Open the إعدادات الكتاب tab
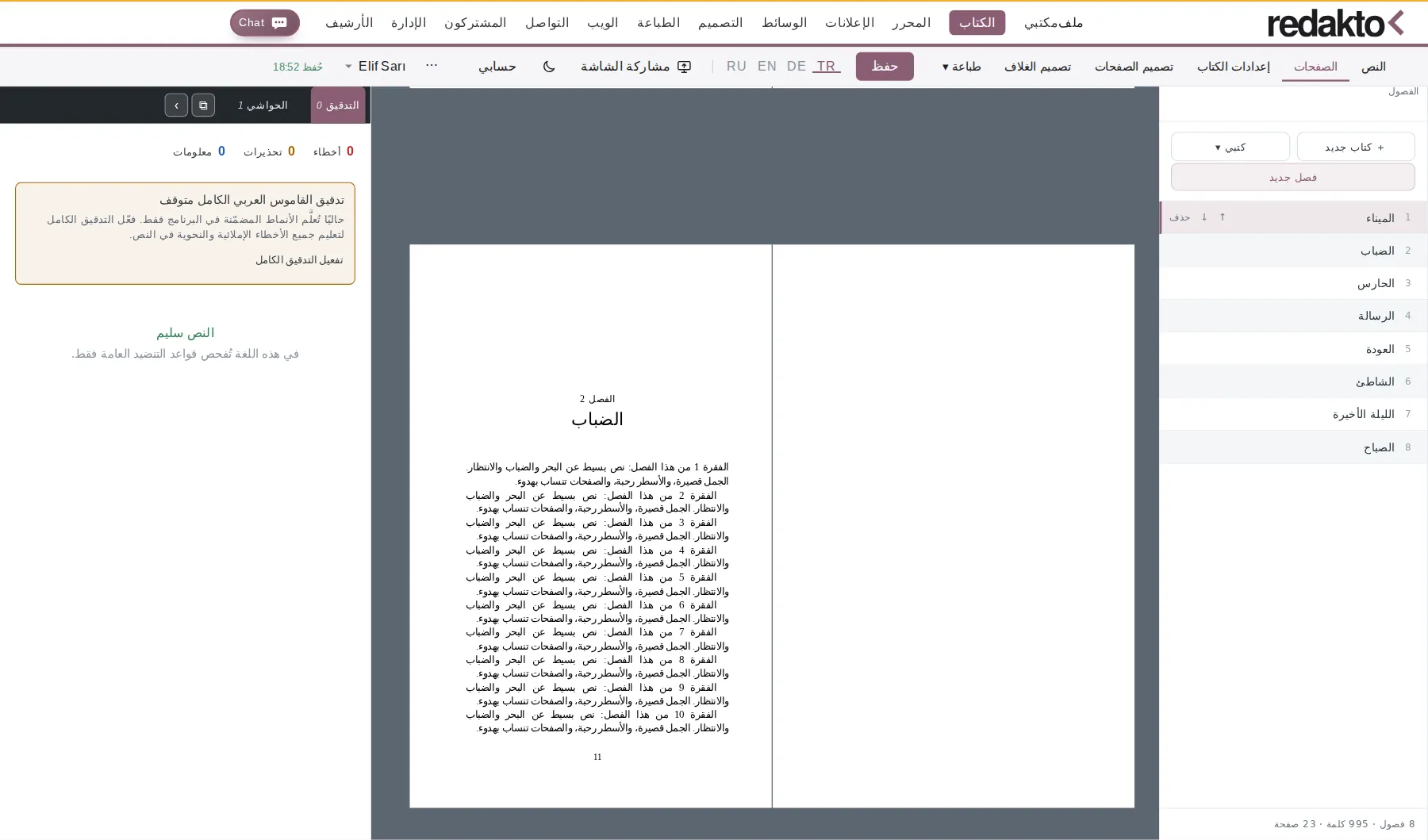This screenshot has width=1428, height=840. (x=1234, y=67)
